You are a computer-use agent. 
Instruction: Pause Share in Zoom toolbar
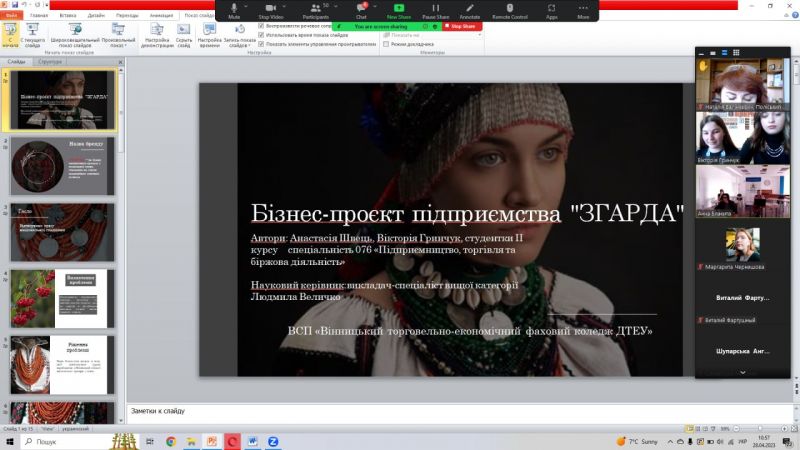tap(435, 11)
